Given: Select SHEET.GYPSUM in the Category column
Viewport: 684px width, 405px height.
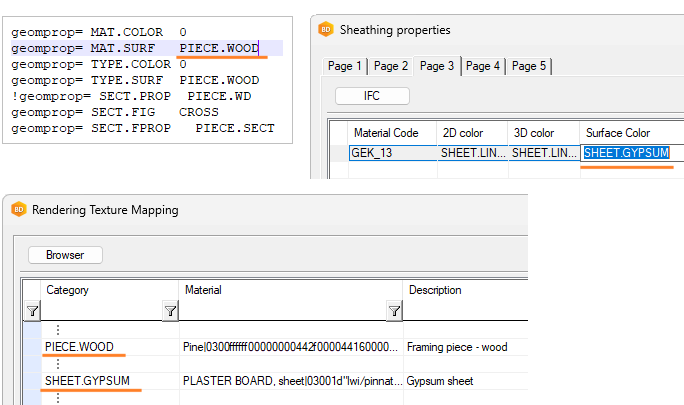Looking at the screenshot, I should [x=86, y=381].
